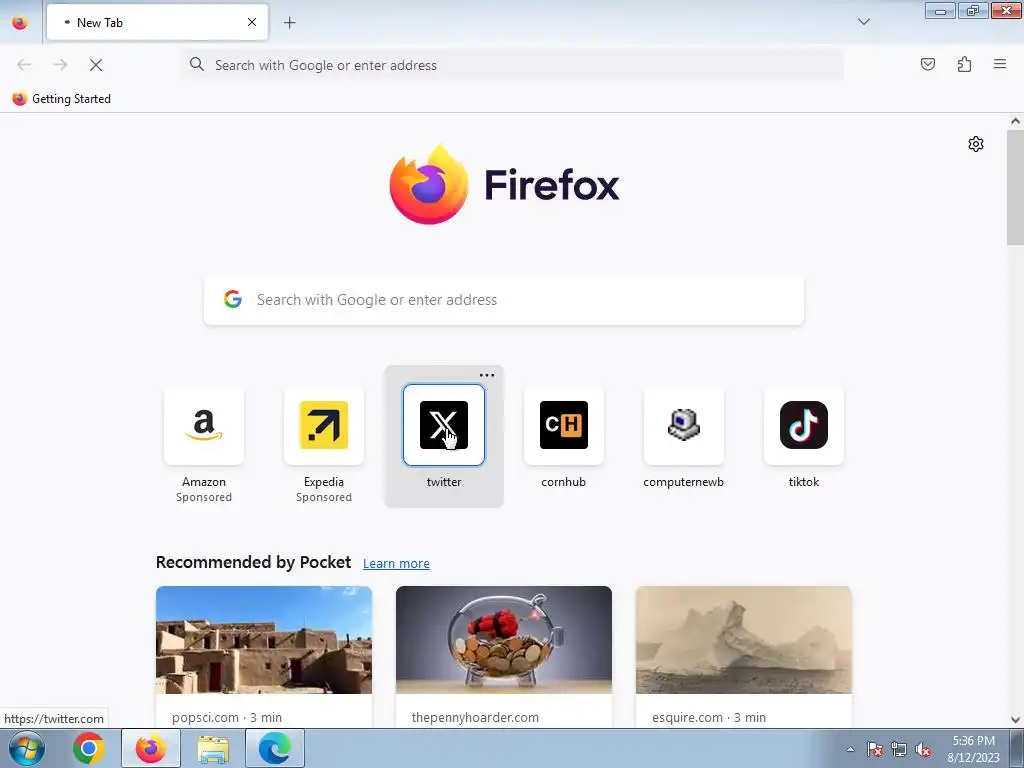This screenshot has width=1024, height=768.
Task: Open the Amazon sponsored shortcut tile
Action: (x=204, y=426)
